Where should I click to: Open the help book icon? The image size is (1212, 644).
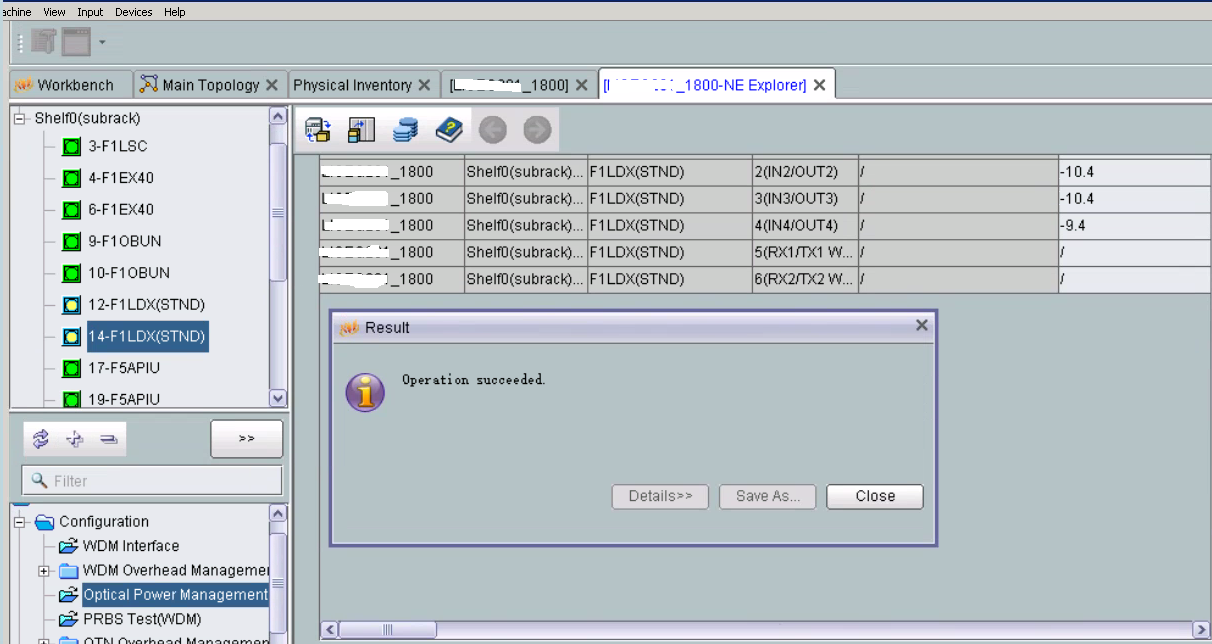point(449,129)
